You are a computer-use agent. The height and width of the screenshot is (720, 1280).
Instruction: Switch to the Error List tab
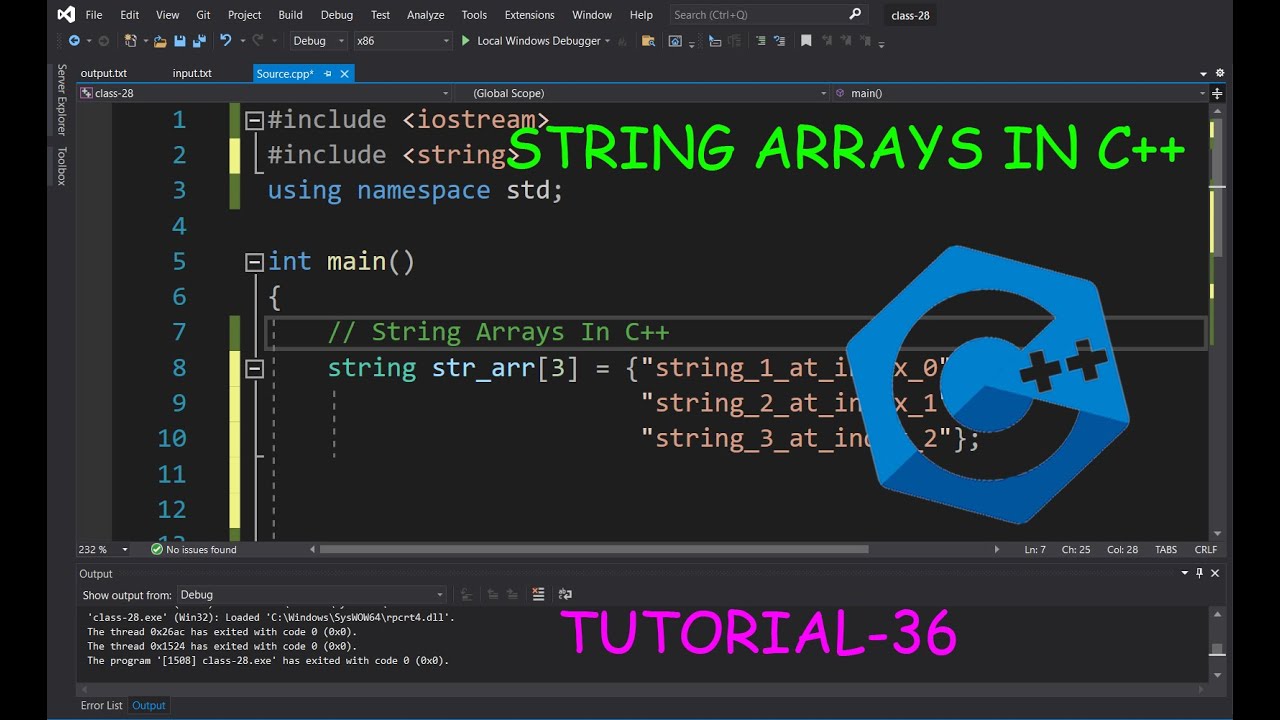click(102, 705)
